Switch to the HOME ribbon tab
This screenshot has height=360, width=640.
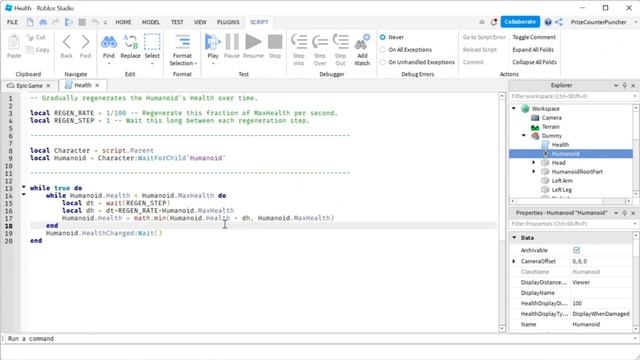point(123,22)
